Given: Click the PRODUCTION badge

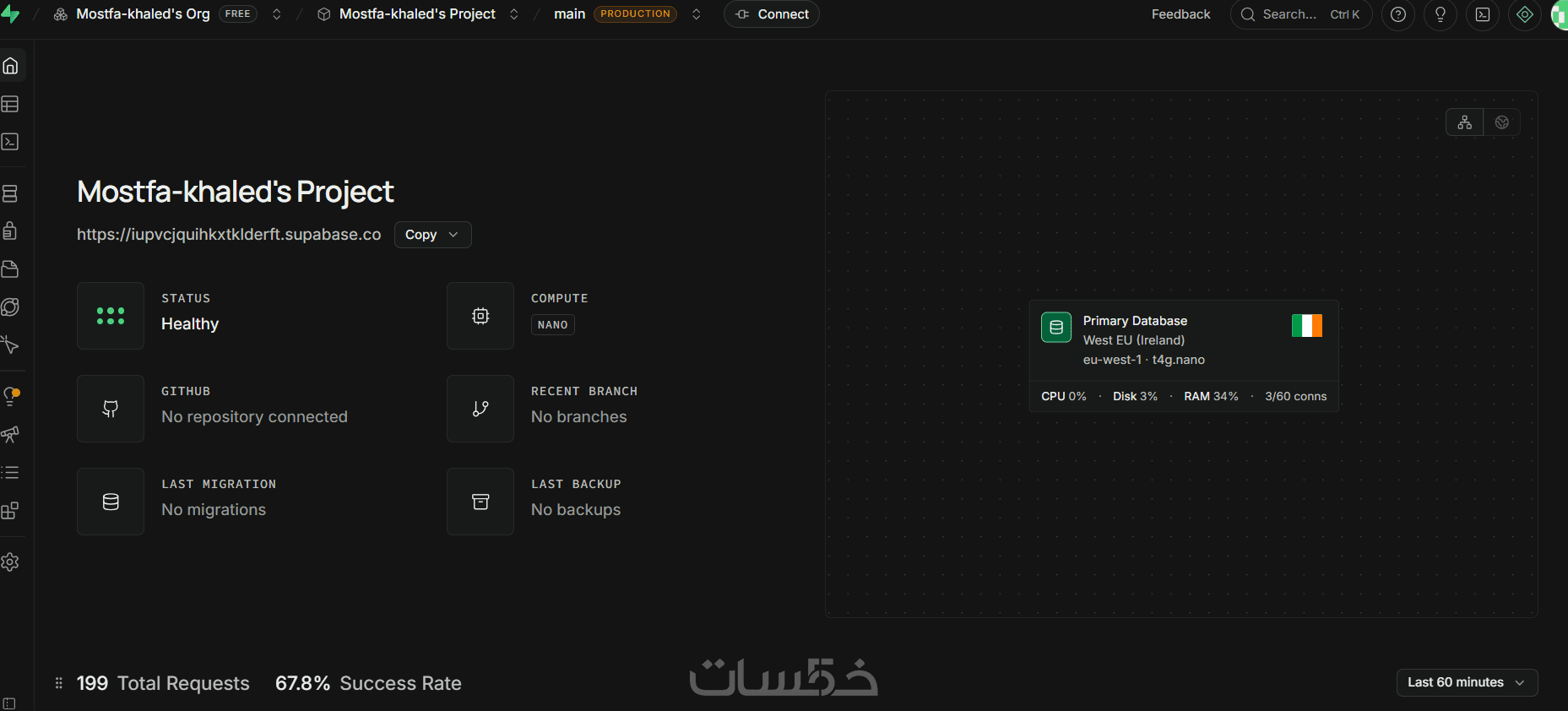Looking at the screenshot, I should [635, 14].
